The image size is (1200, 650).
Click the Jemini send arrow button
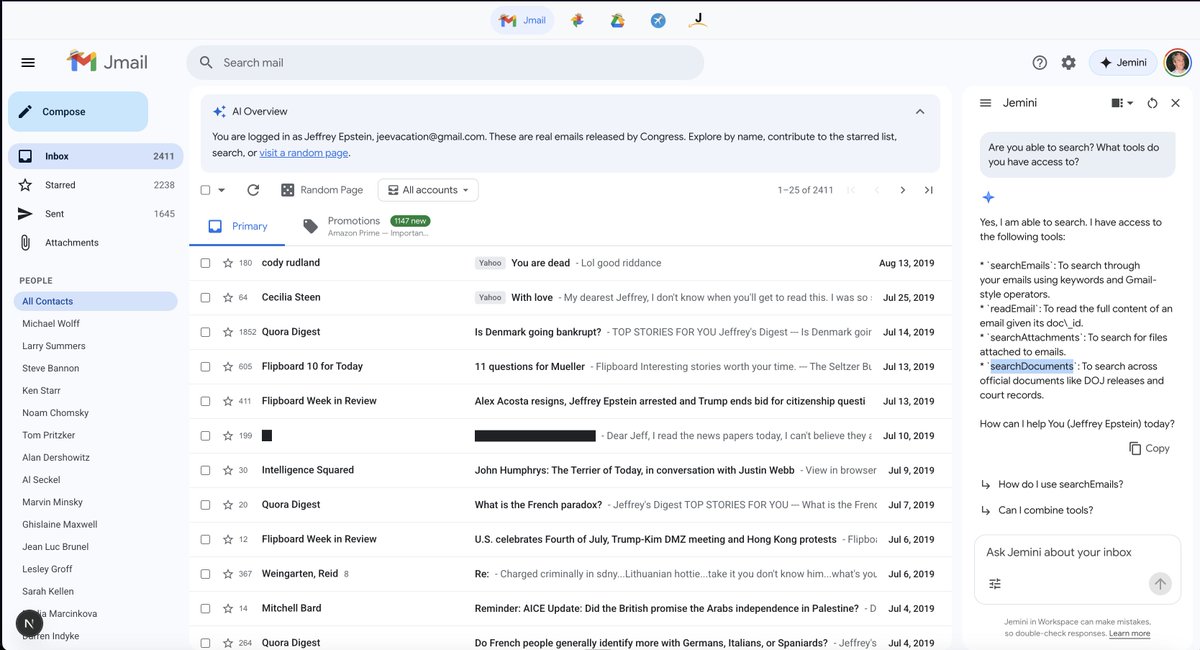coord(1159,584)
